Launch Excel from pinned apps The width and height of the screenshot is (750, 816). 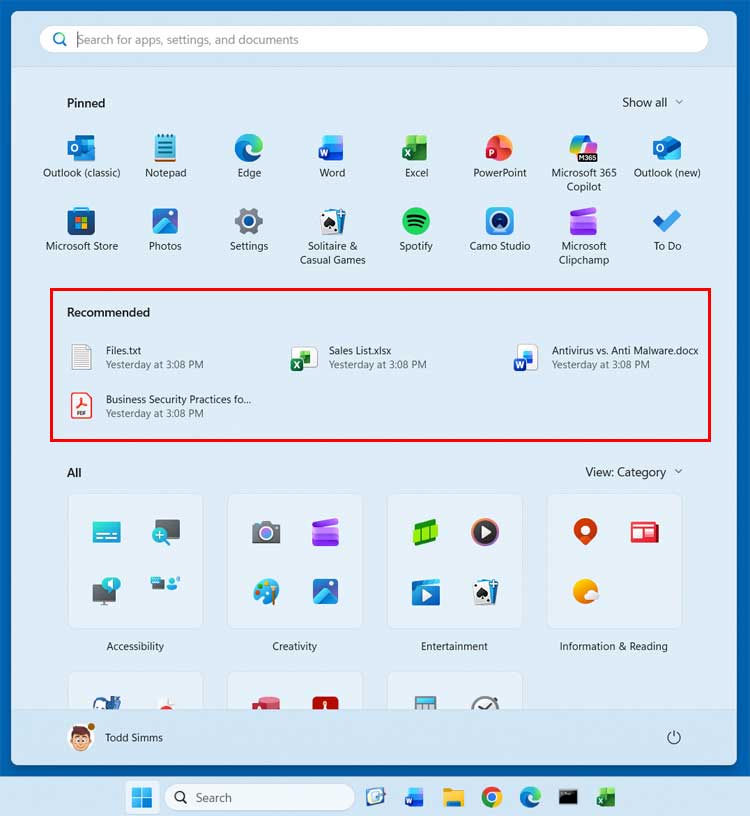tap(416, 156)
